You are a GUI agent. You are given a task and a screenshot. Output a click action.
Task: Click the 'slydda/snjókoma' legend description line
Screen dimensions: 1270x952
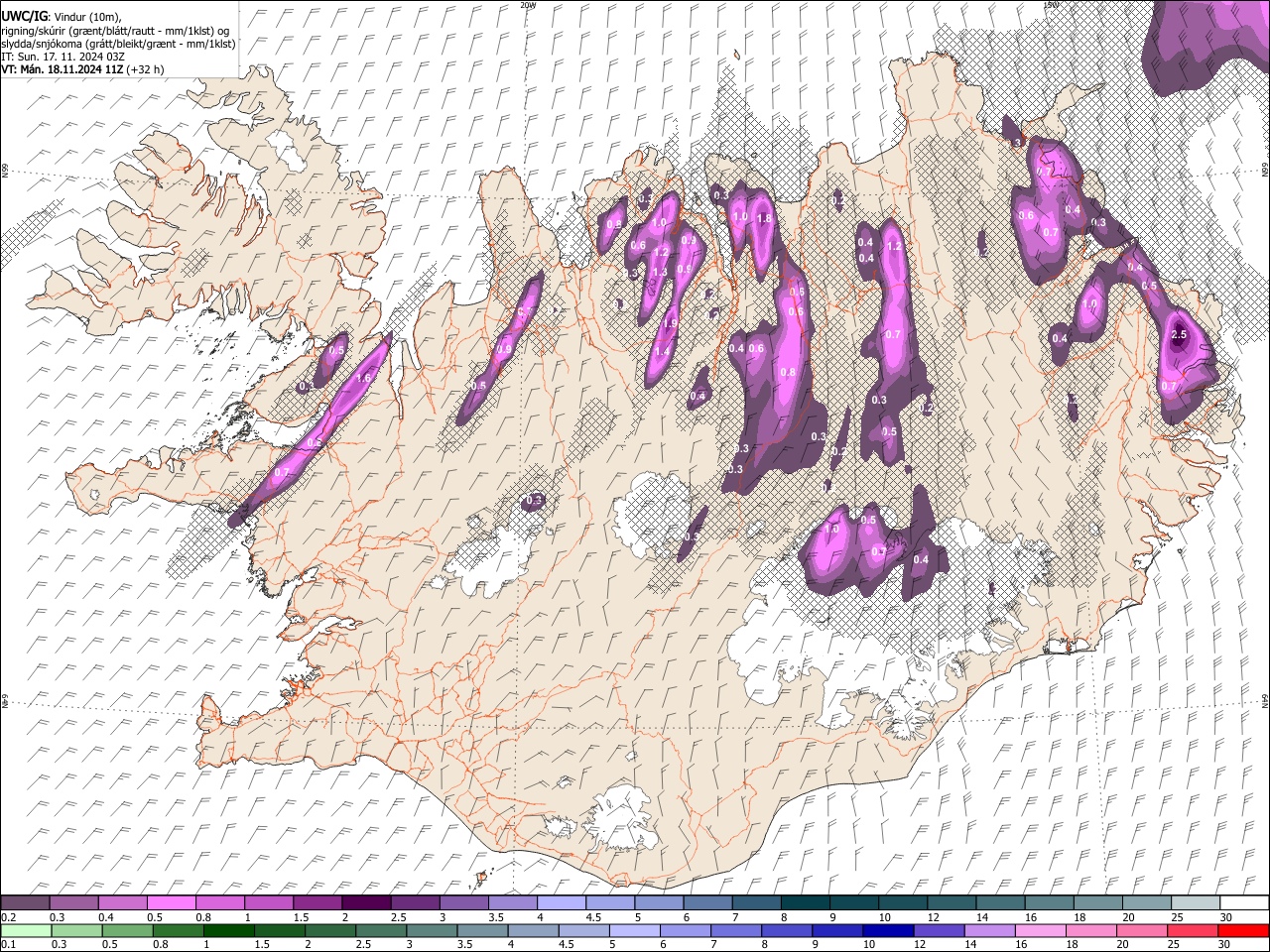click(x=118, y=44)
